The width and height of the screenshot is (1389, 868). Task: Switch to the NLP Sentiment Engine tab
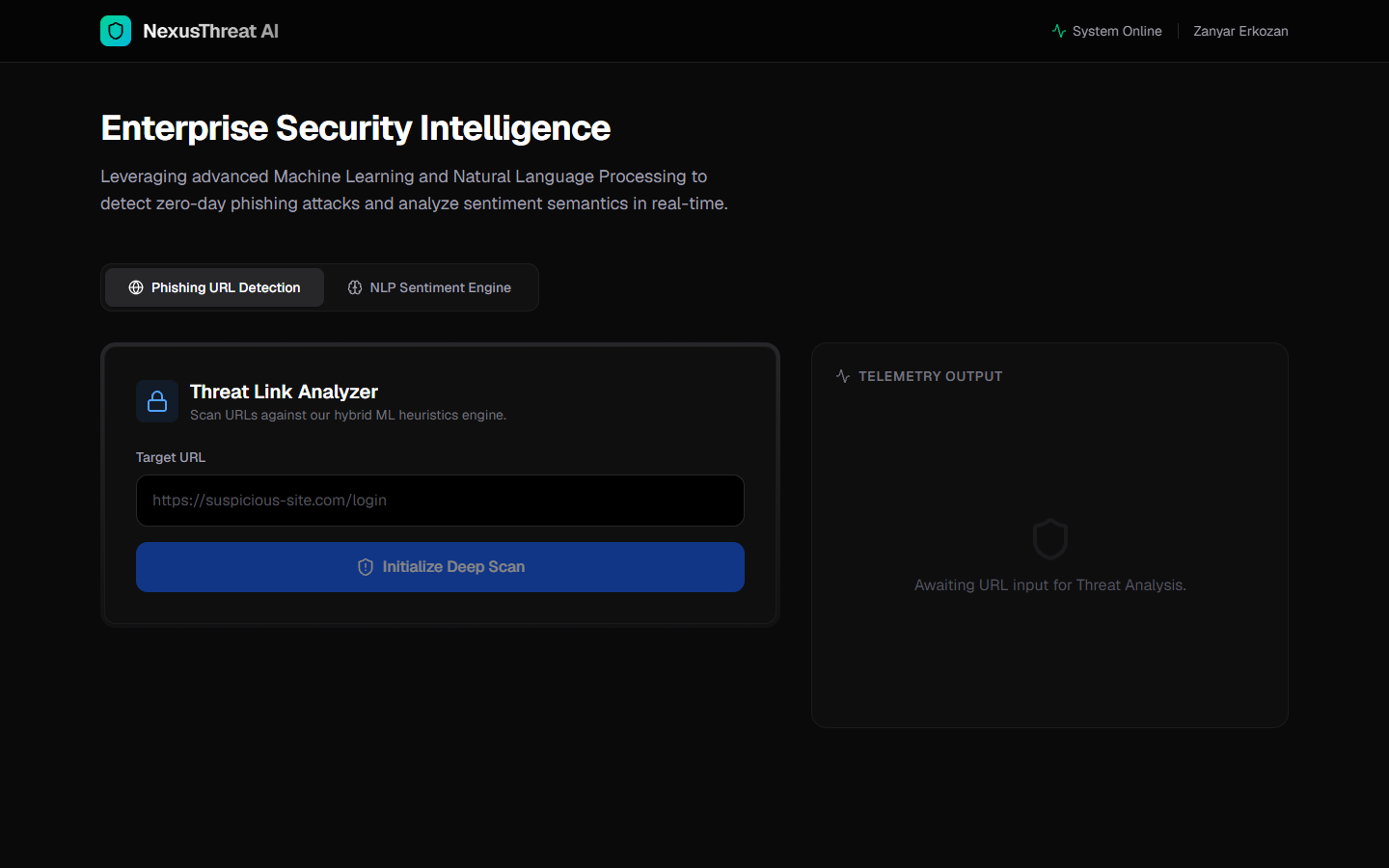tap(429, 287)
